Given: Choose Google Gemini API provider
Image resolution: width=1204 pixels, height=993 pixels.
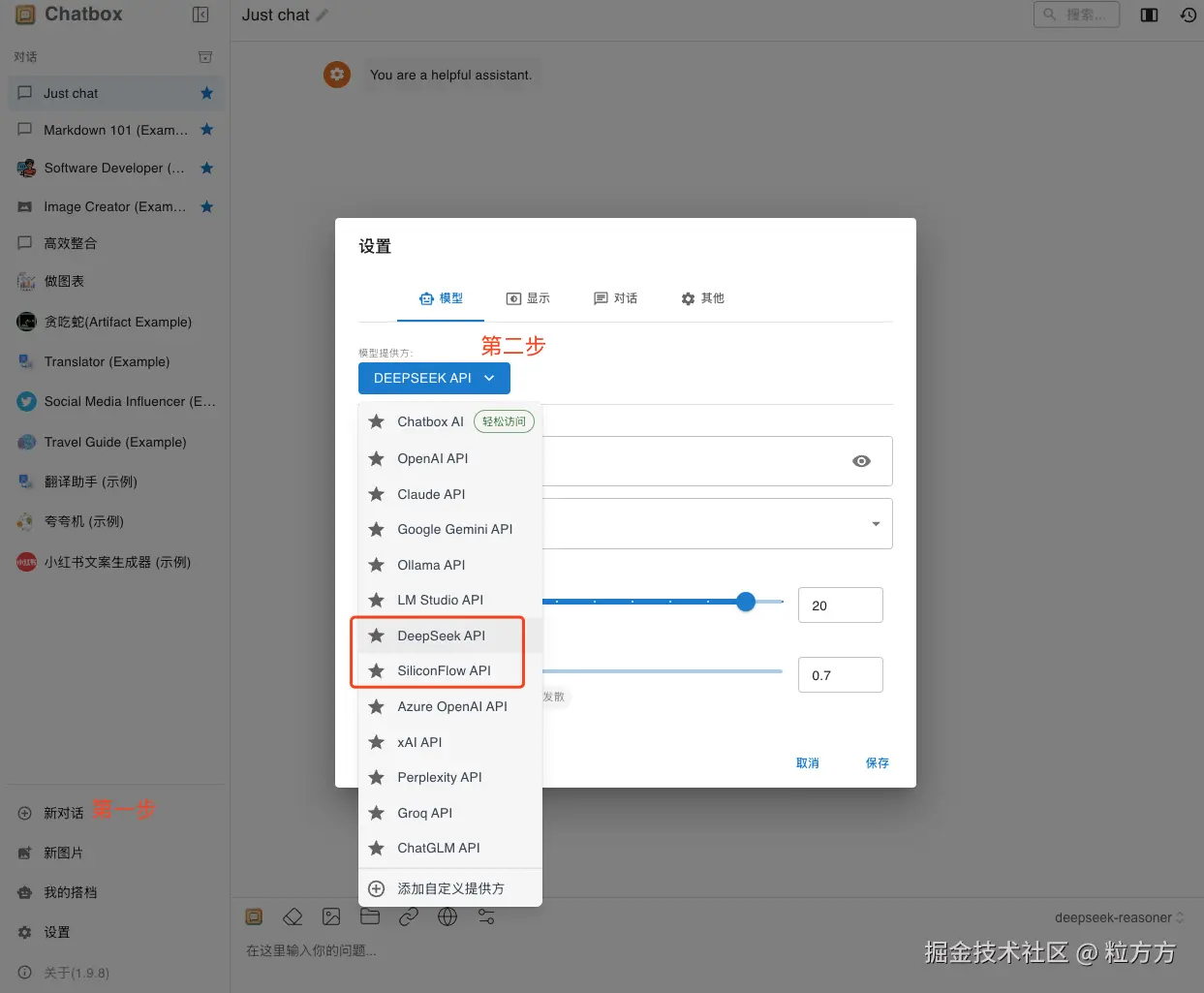Looking at the screenshot, I should coord(450,529).
